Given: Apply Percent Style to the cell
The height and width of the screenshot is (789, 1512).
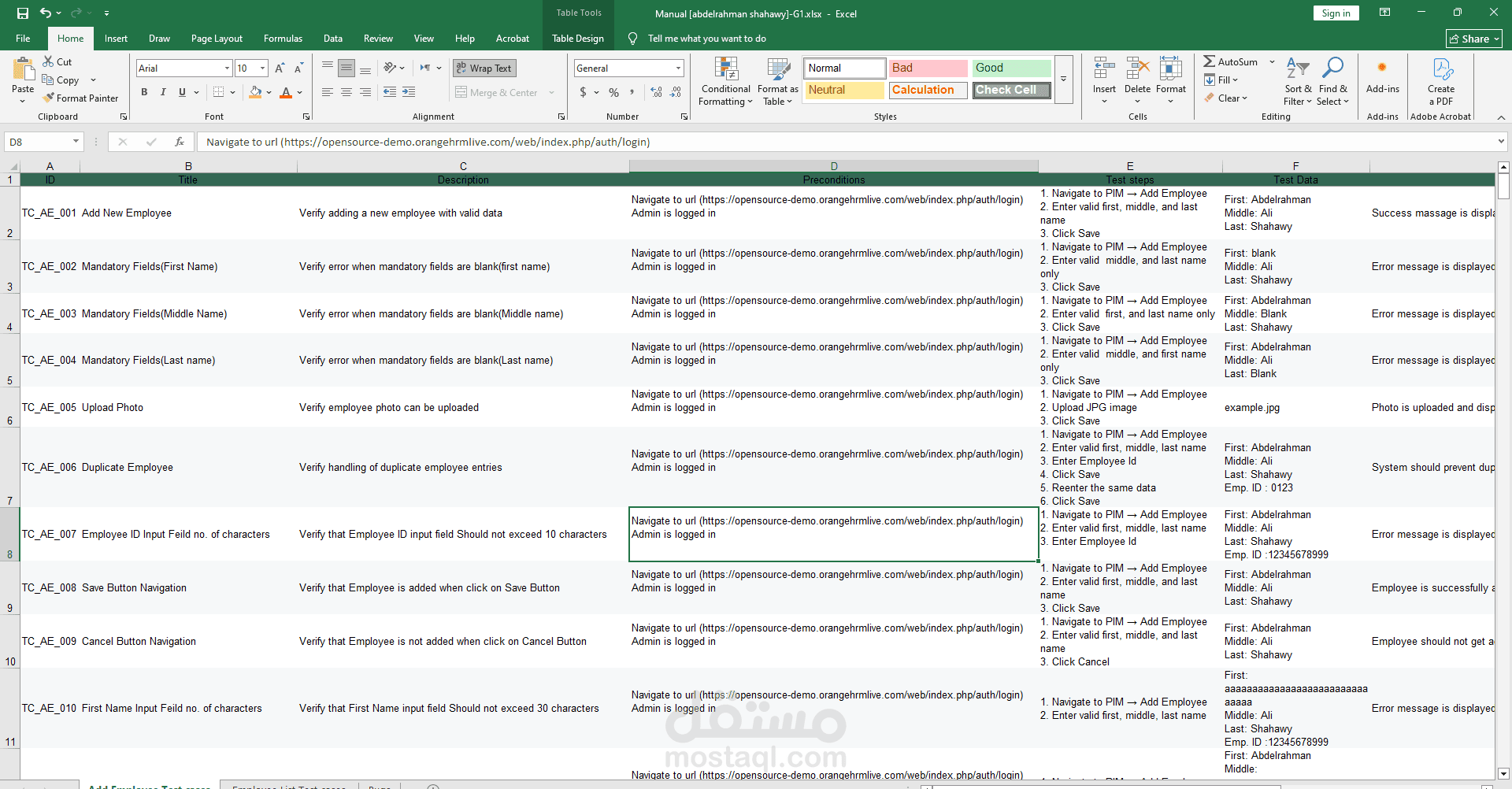Looking at the screenshot, I should pyautogui.click(x=614, y=92).
